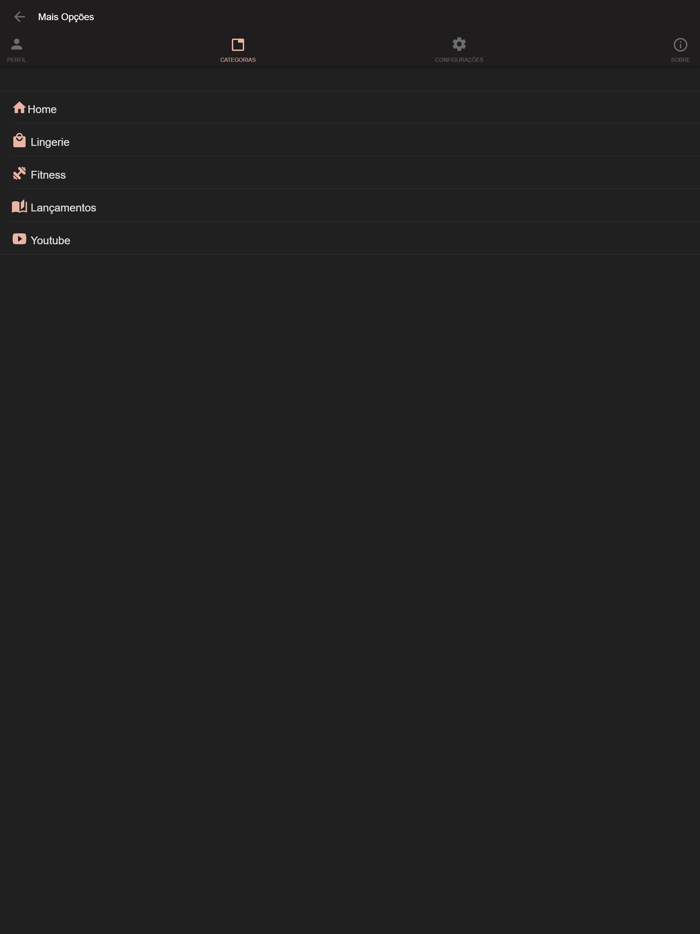
Task: Select the Lingerie category text
Action: tap(50, 142)
